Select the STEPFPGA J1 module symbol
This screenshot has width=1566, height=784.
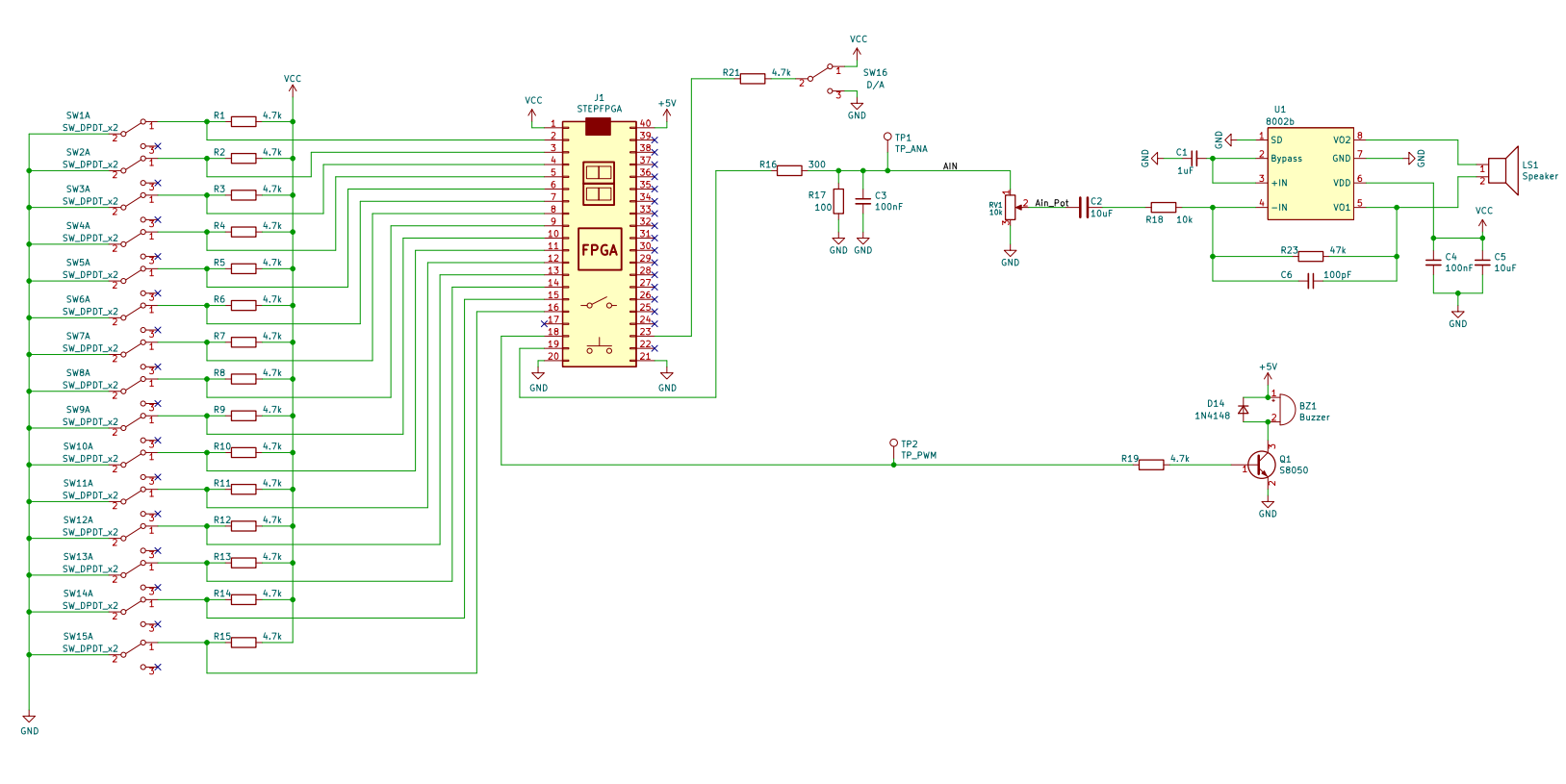point(599,242)
